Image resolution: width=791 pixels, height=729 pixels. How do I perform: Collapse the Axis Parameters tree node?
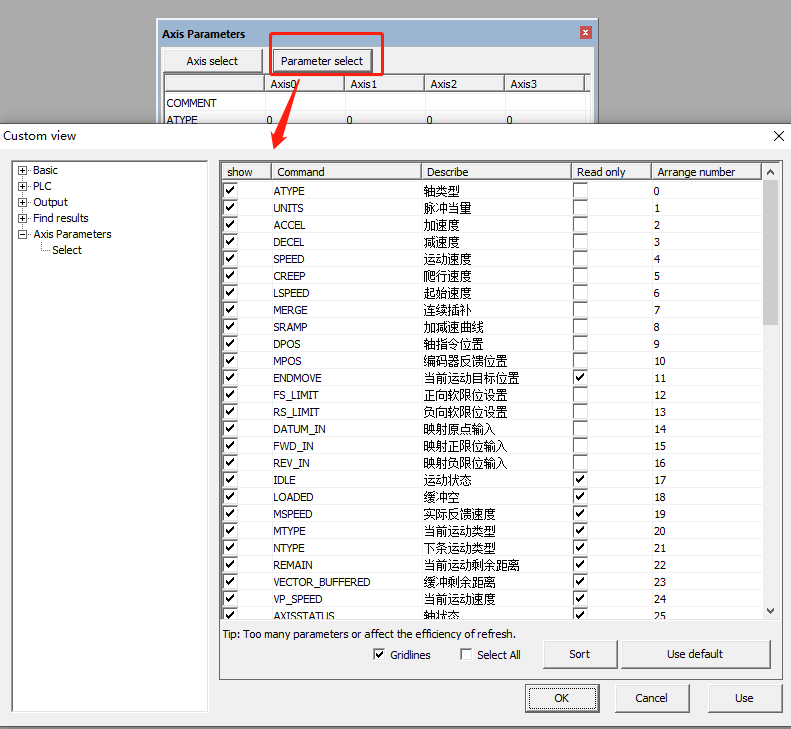(x=23, y=234)
